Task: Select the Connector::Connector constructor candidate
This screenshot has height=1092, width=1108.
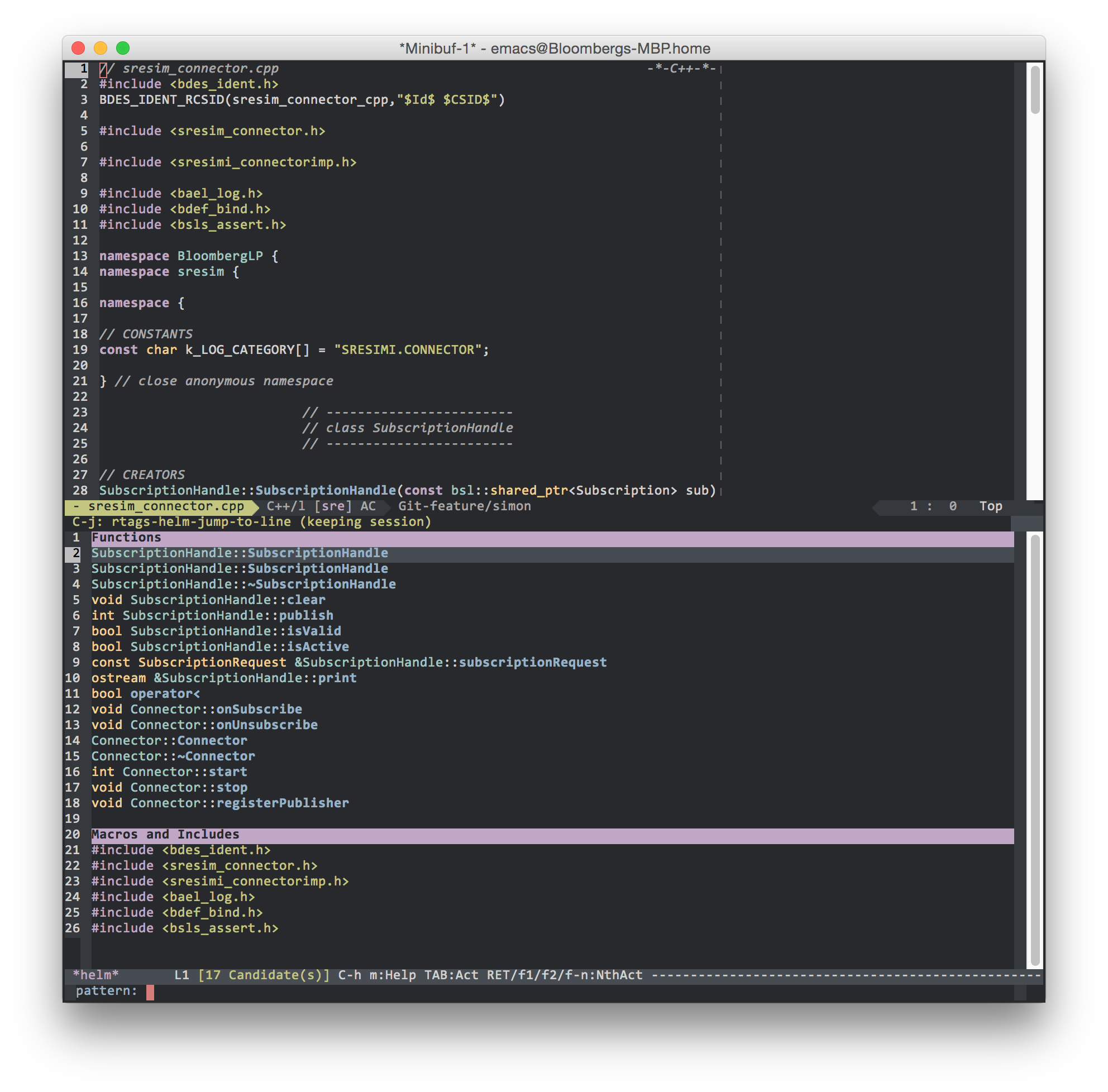Action: (169, 741)
